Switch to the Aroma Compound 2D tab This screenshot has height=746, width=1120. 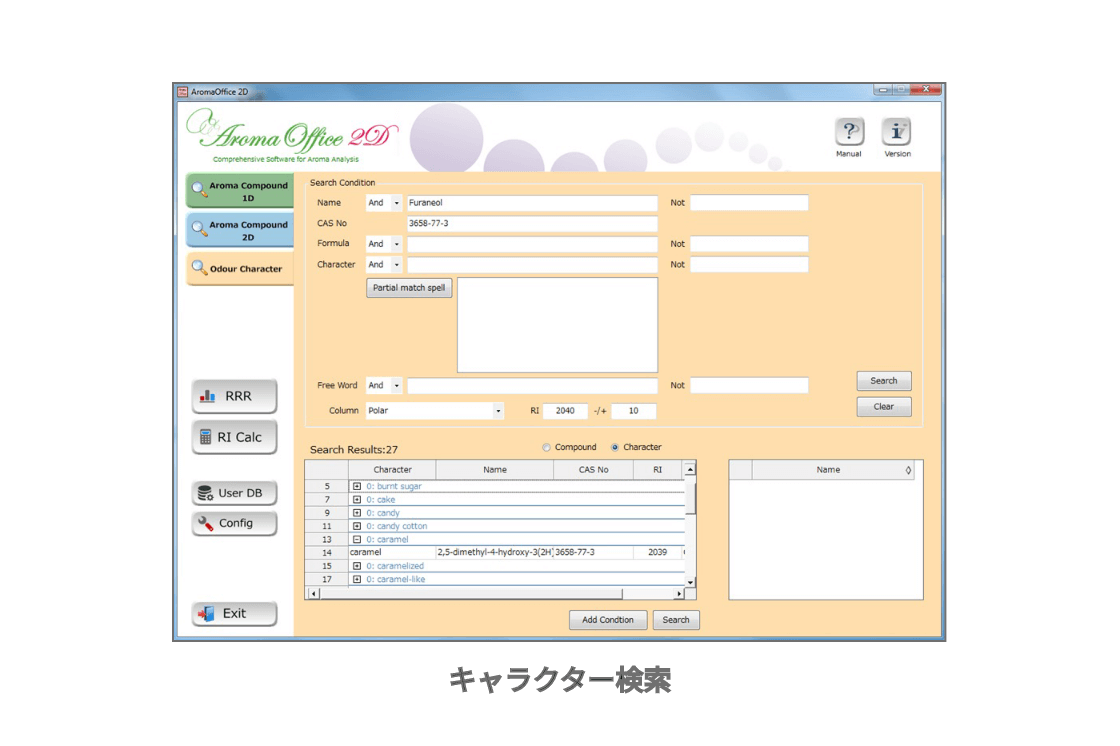pyautogui.click(x=240, y=230)
